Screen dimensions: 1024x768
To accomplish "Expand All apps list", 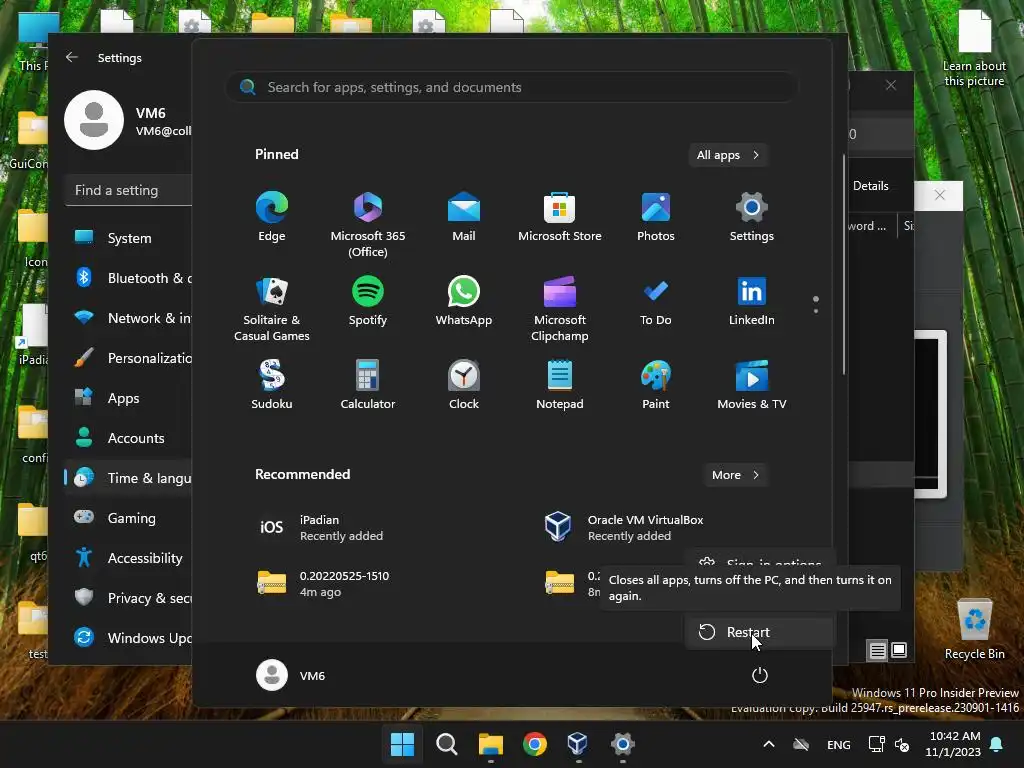I will pyautogui.click(x=728, y=155).
